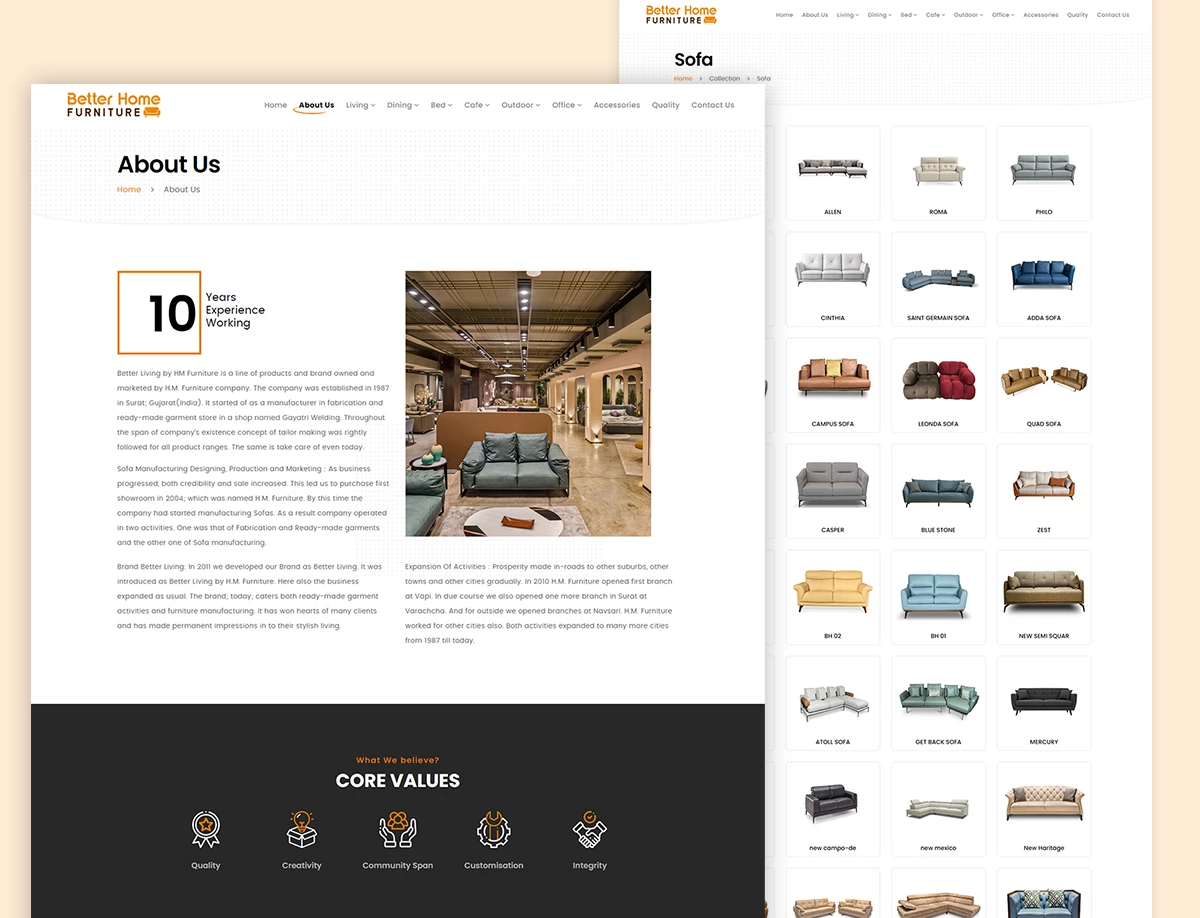The image size is (1200, 918).
Task: Click the Quality medal icon
Action: point(206,830)
